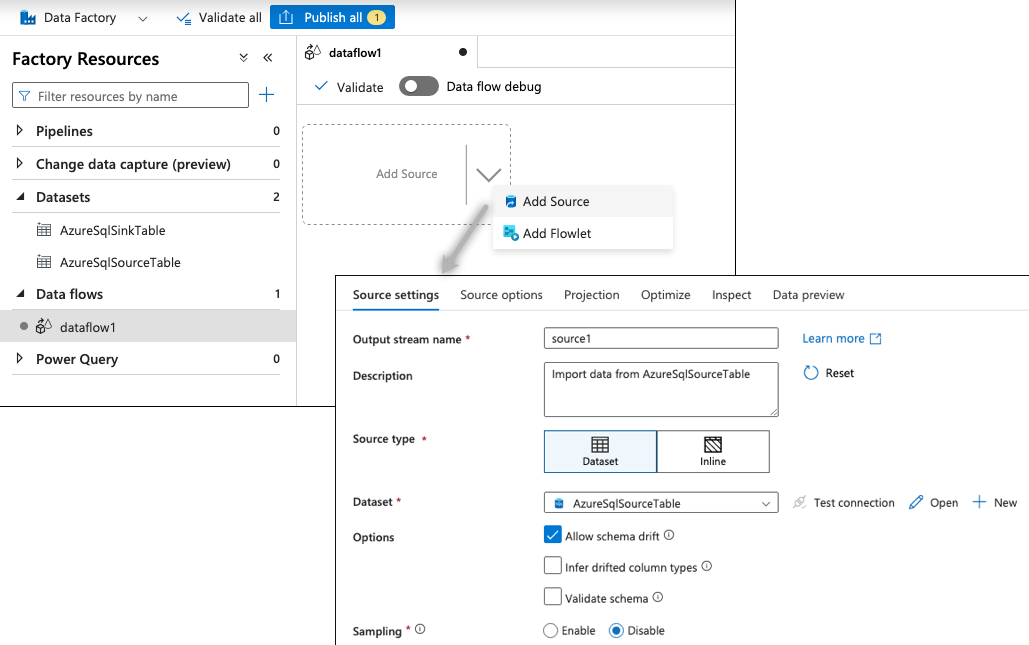Image resolution: width=1029 pixels, height=645 pixels.
Task: Click the Publish all button
Action: tap(332, 17)
